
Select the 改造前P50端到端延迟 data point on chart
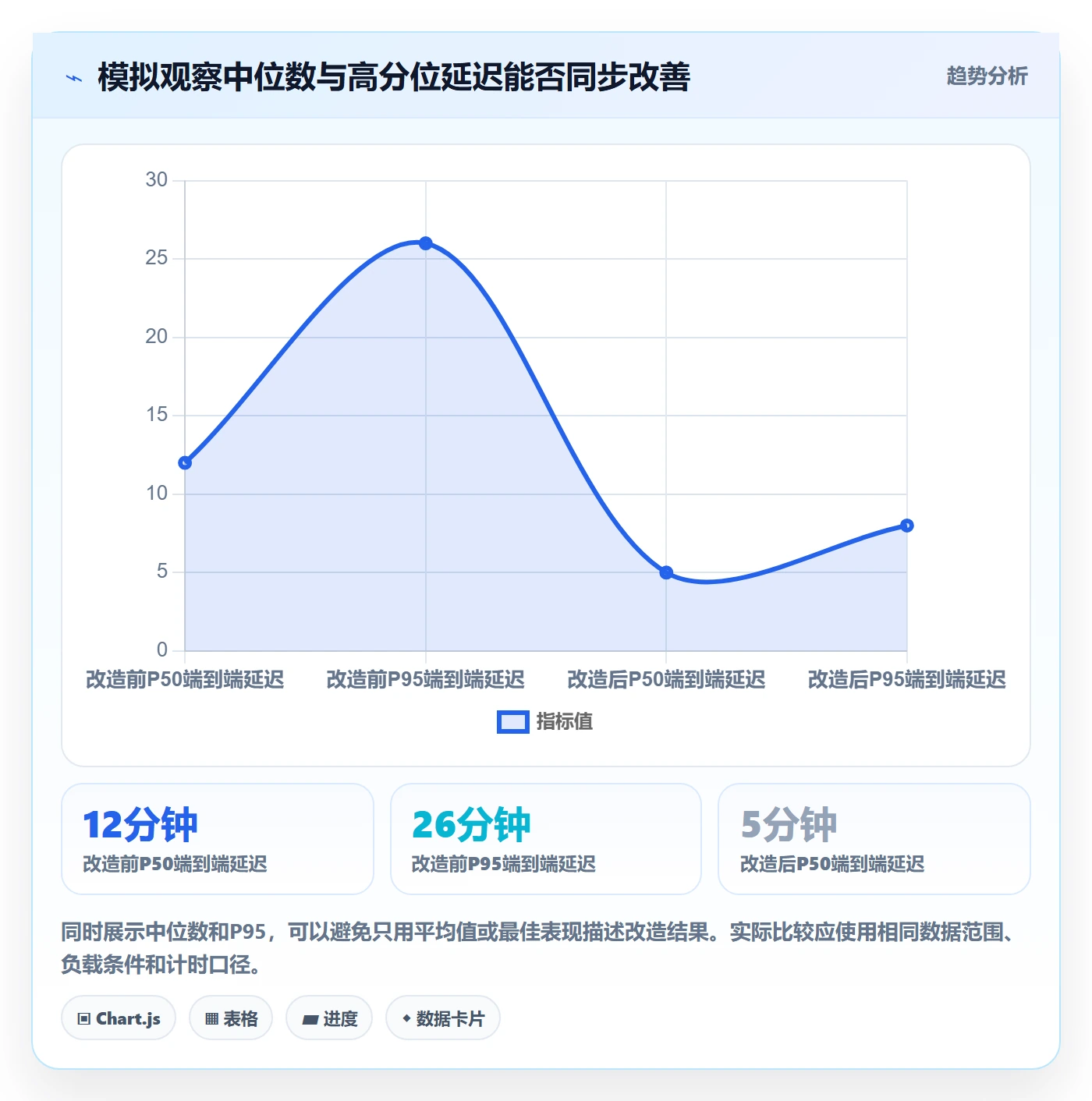point(185,462)
